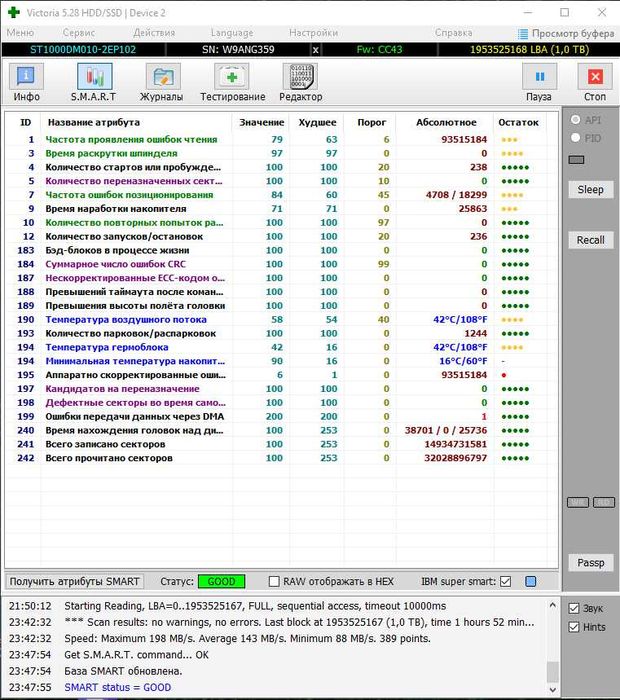
Task: Toggle the Звук sound checkbox
Action: [x=574, y=608]
